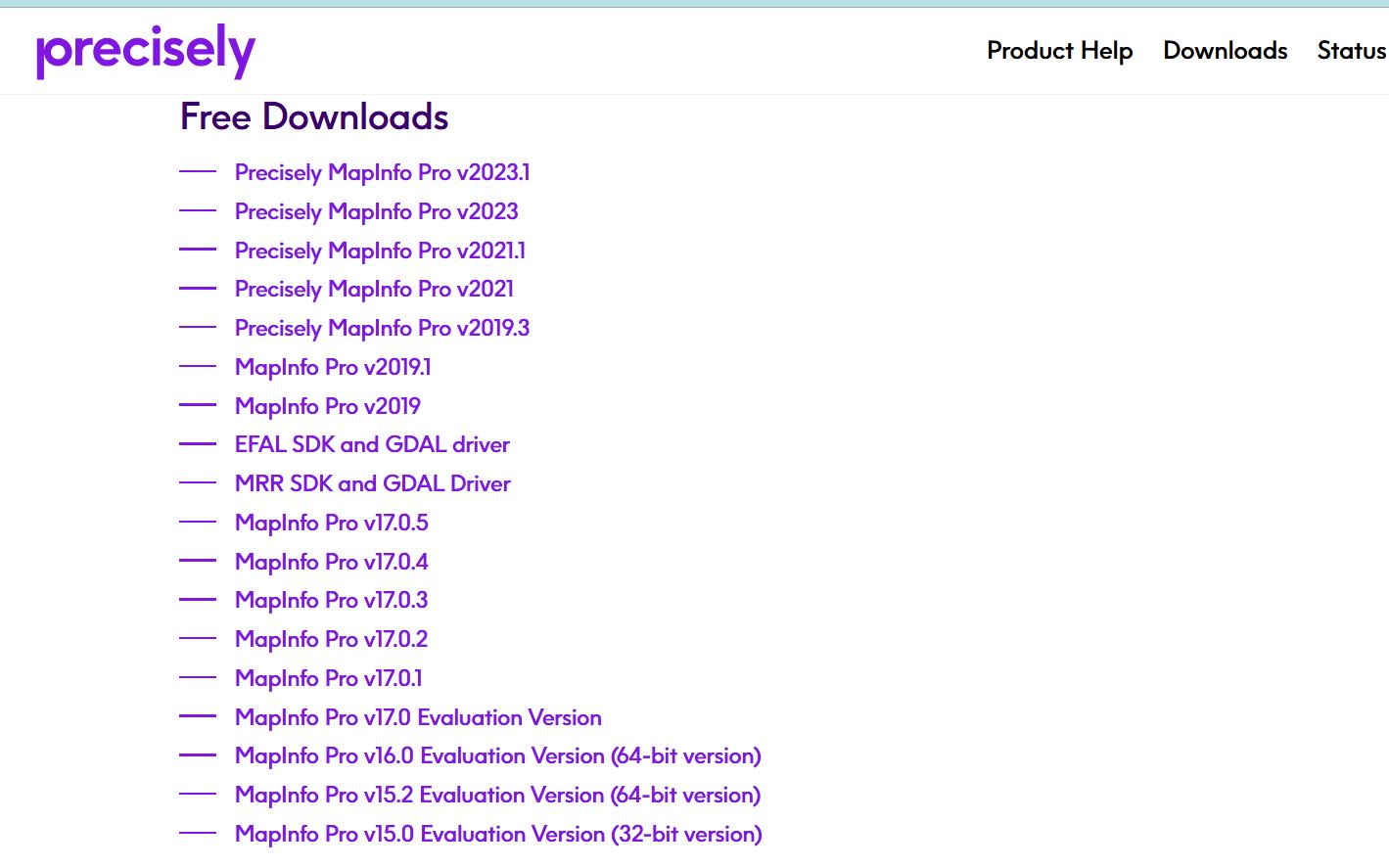Click the Precisely logo
The height and width of the screenshot is (868, 1389).
(x=146, y=51)
